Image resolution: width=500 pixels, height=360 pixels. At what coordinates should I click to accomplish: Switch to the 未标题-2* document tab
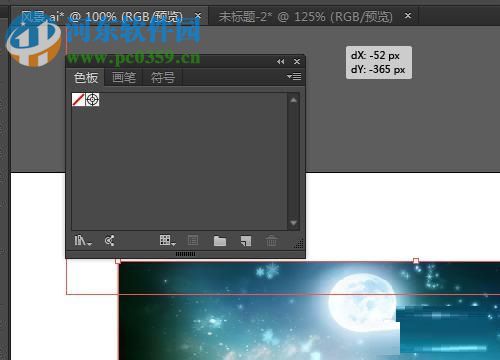point(305,16)
